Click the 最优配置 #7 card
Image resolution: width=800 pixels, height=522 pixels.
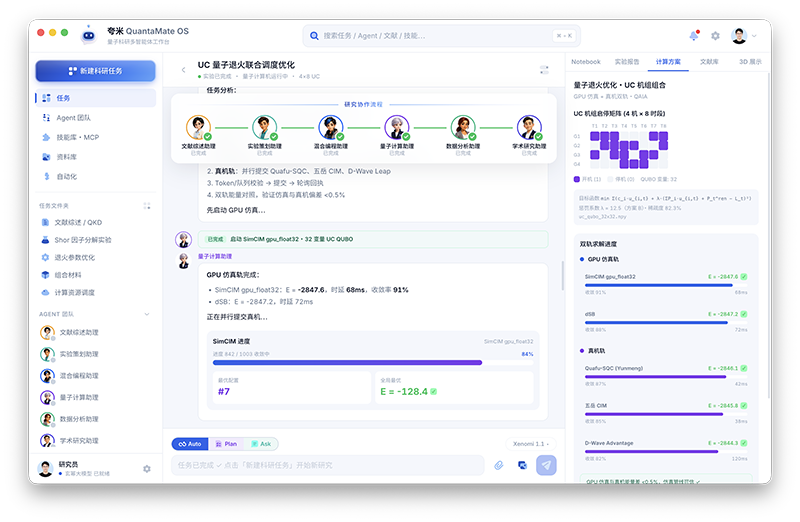(x=292, y=388)
